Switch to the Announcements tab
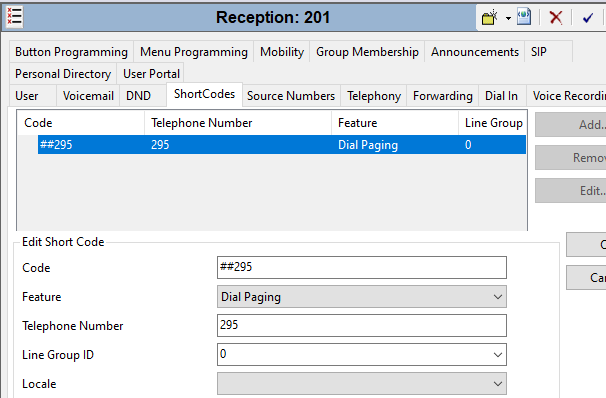Viewport: 606px width, 398px height. [x=475, y=52]
